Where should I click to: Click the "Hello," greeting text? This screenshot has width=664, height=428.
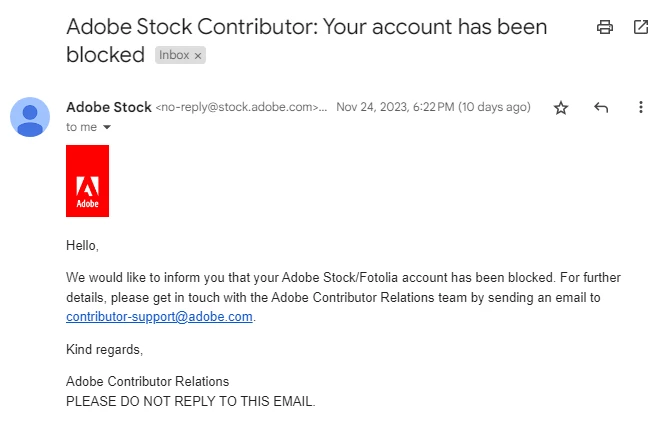point(83,245)
